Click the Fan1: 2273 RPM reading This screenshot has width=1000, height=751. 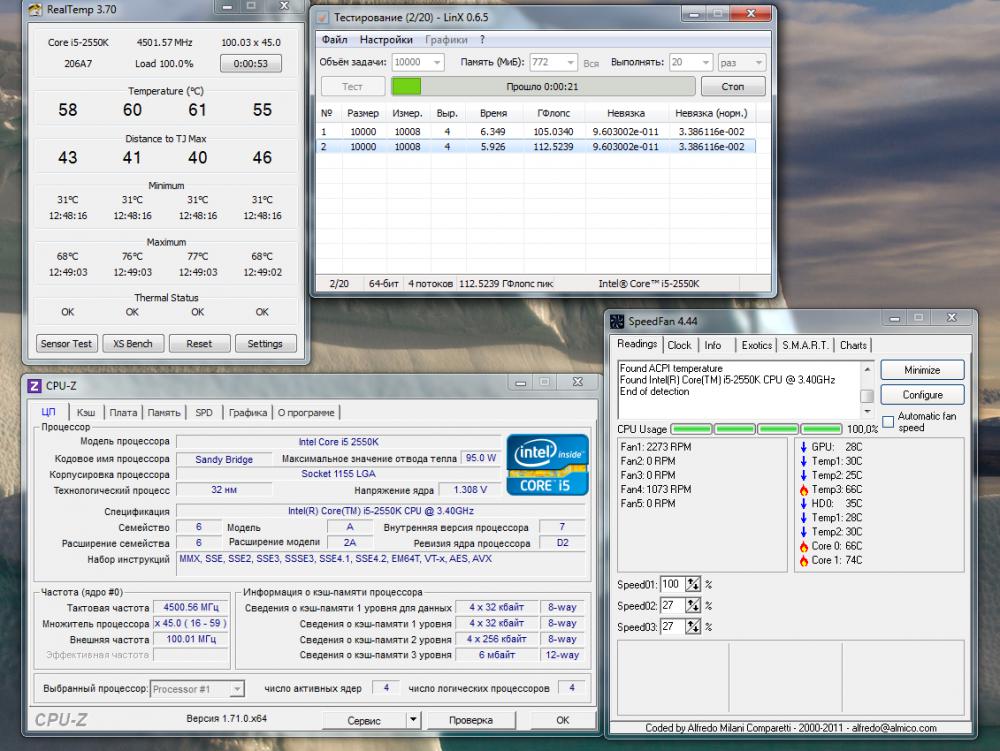click(x=656, y=447)
